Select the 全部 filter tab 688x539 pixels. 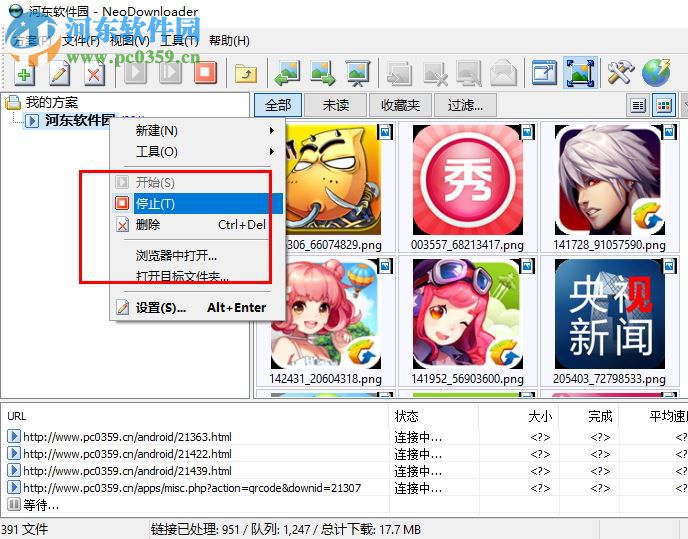(x=278, y=105)
